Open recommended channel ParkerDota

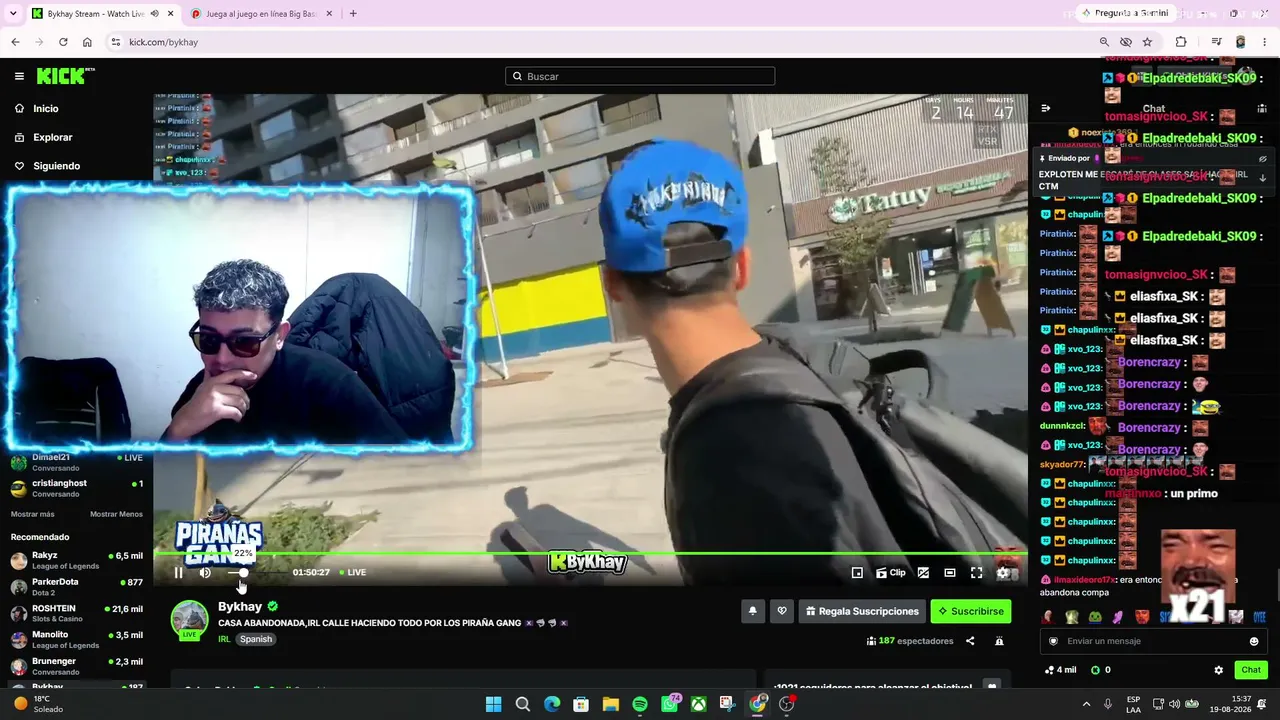(x=77, y=587)
